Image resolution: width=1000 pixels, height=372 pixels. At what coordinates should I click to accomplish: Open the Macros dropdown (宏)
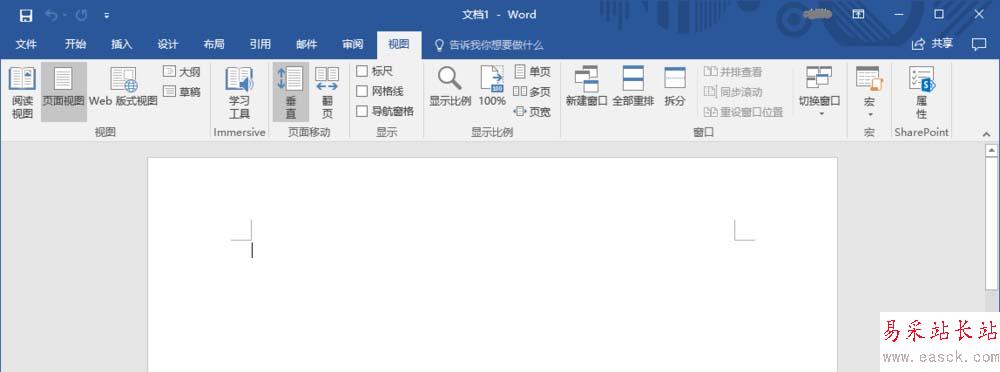(x=869, y=92)
